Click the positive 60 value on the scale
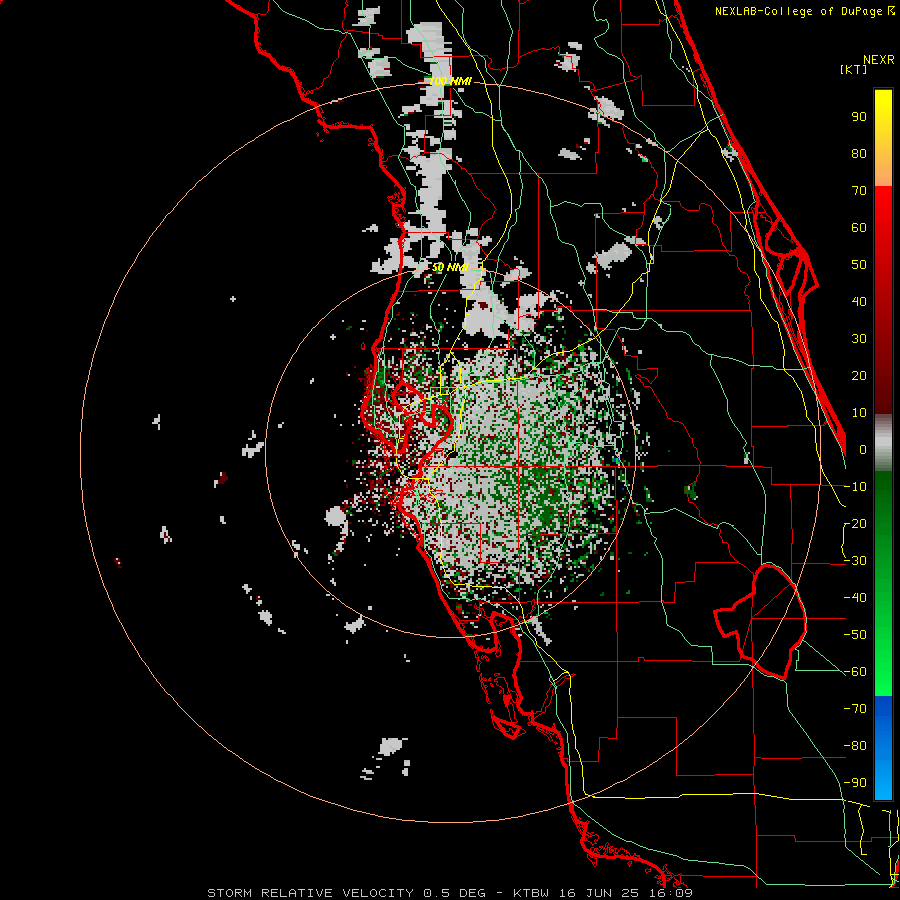900x900 pixels. coord(859,227)
